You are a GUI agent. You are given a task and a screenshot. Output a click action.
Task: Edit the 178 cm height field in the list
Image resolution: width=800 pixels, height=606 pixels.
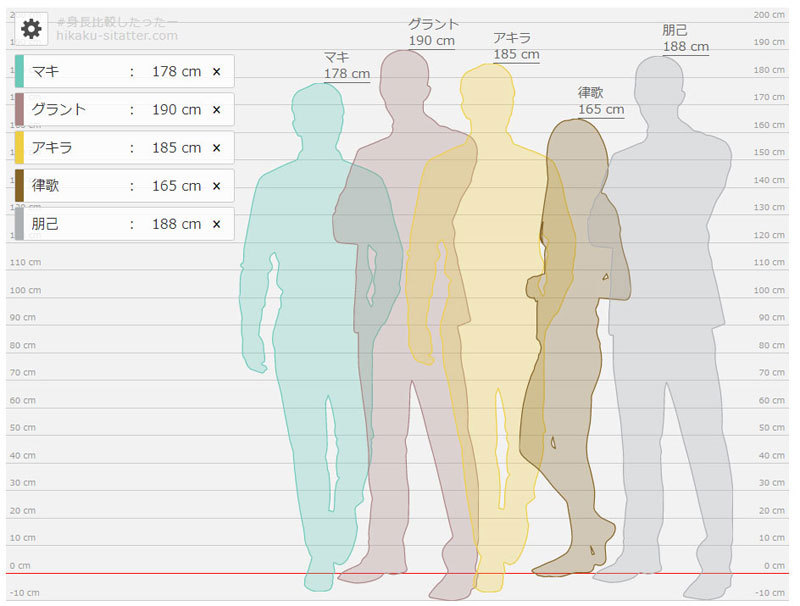pos(176,72)
